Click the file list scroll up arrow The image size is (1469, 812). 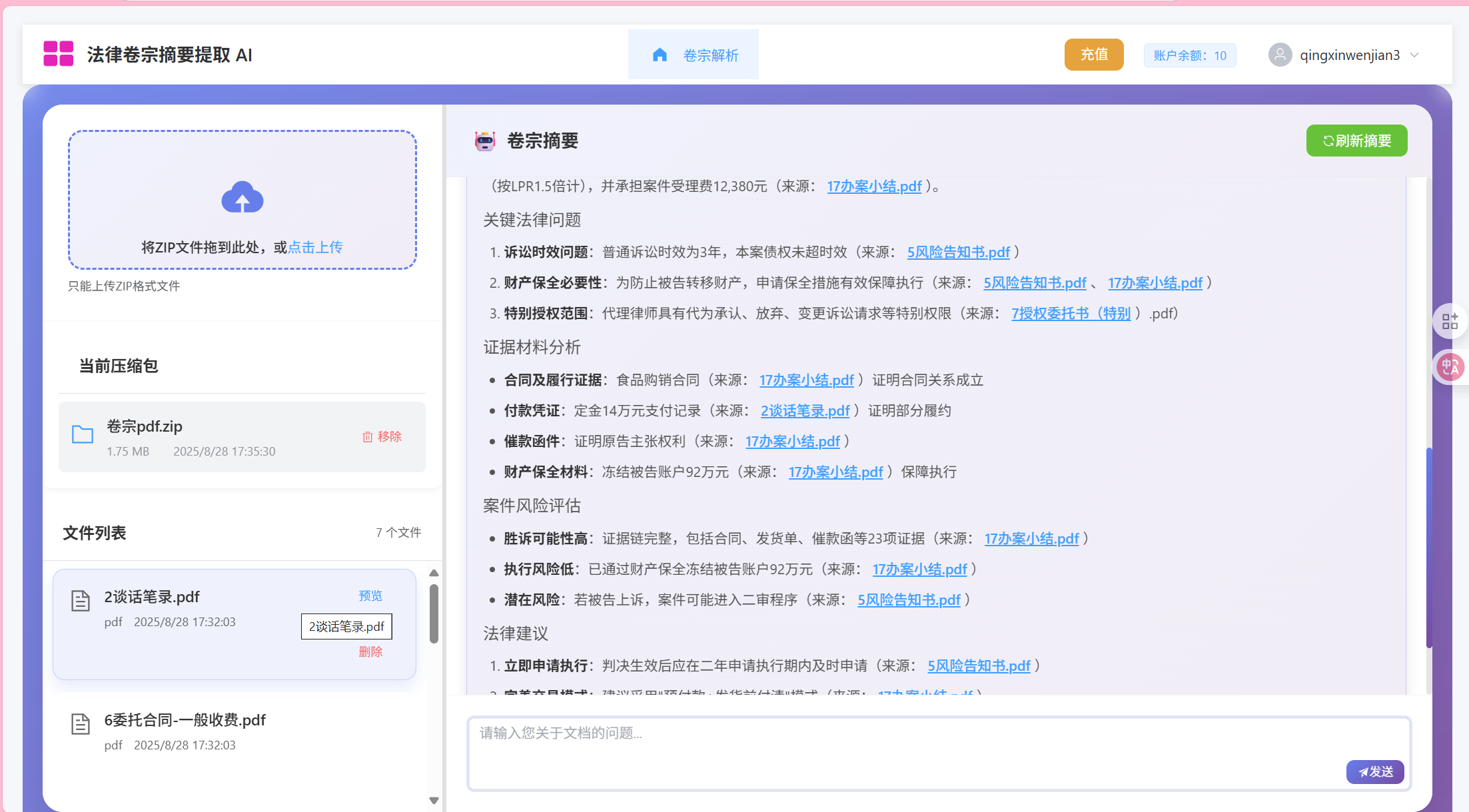tap(434, 573)
